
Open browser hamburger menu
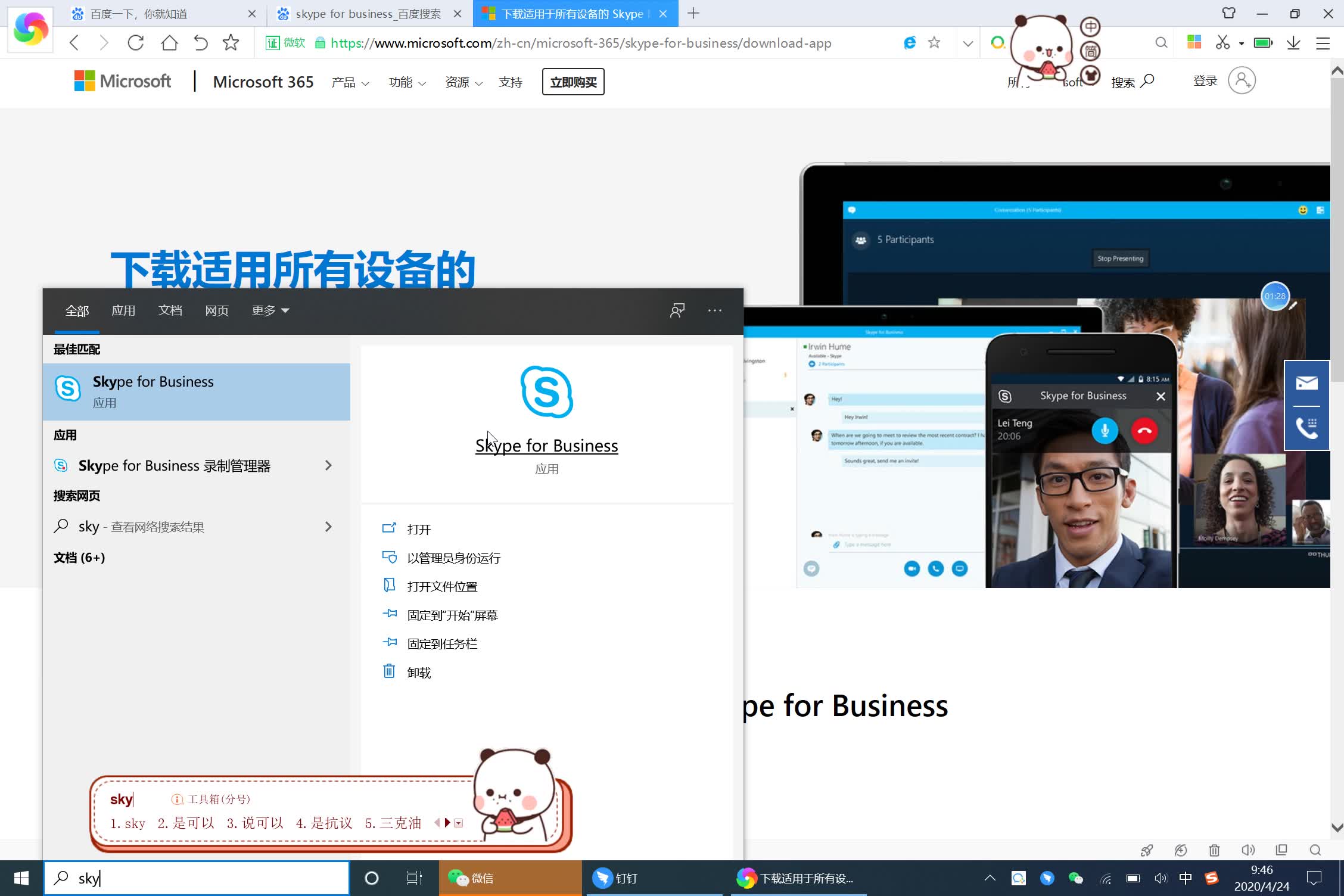pyautogui.click(x=1323, y=43)
